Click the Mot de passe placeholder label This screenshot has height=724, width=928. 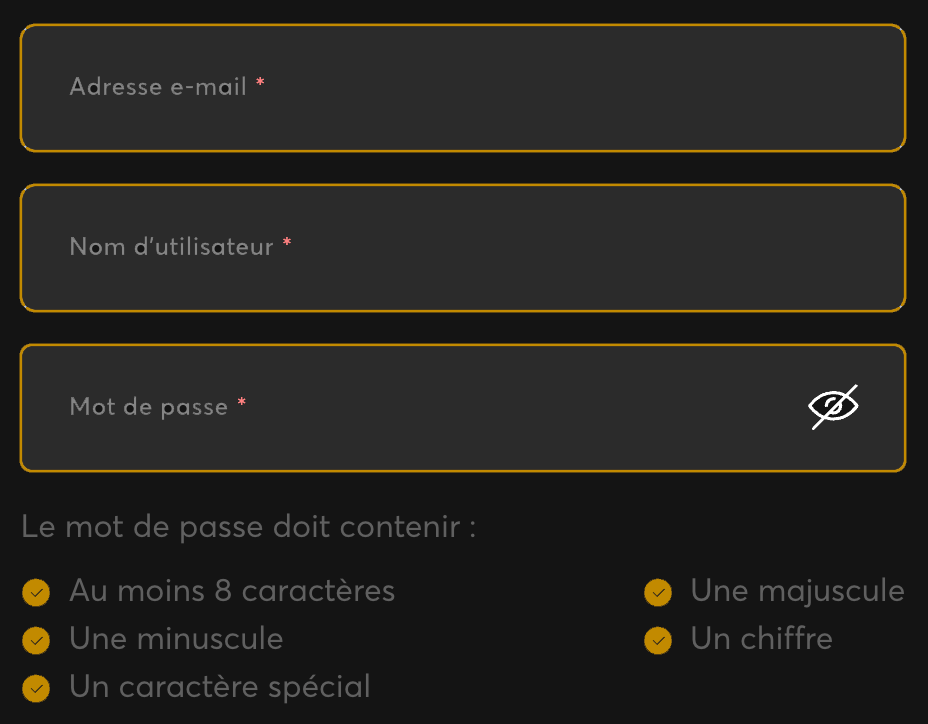coord(149,407)
